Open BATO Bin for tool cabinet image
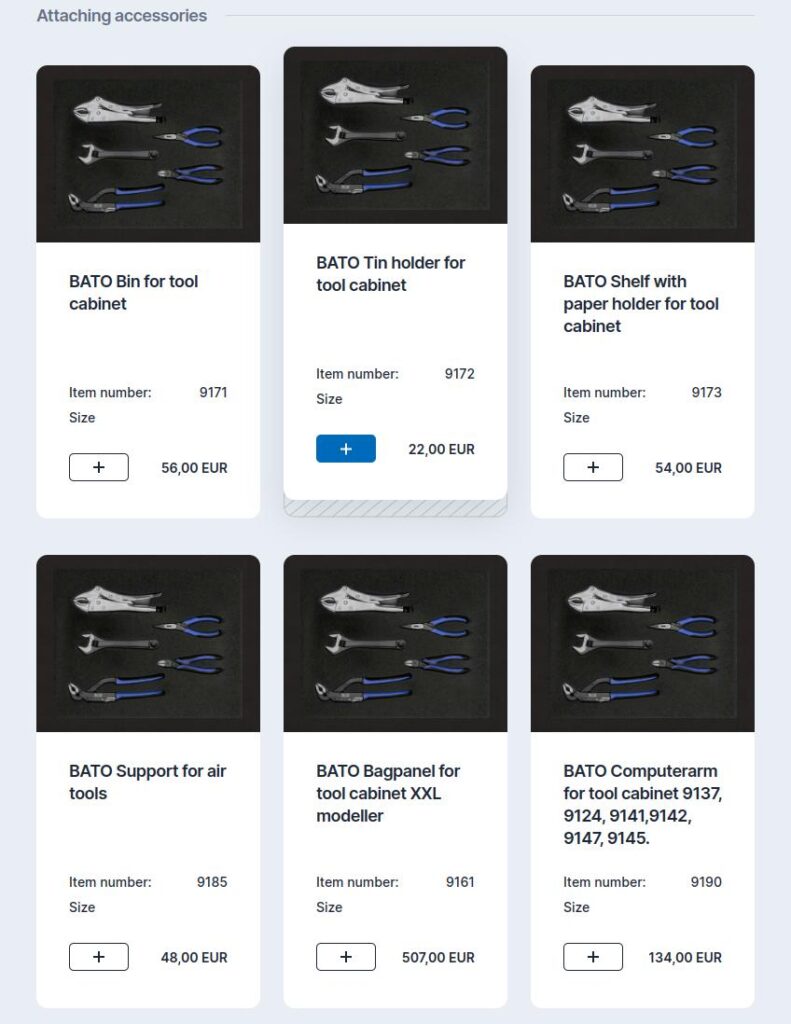 click(148, 153)
